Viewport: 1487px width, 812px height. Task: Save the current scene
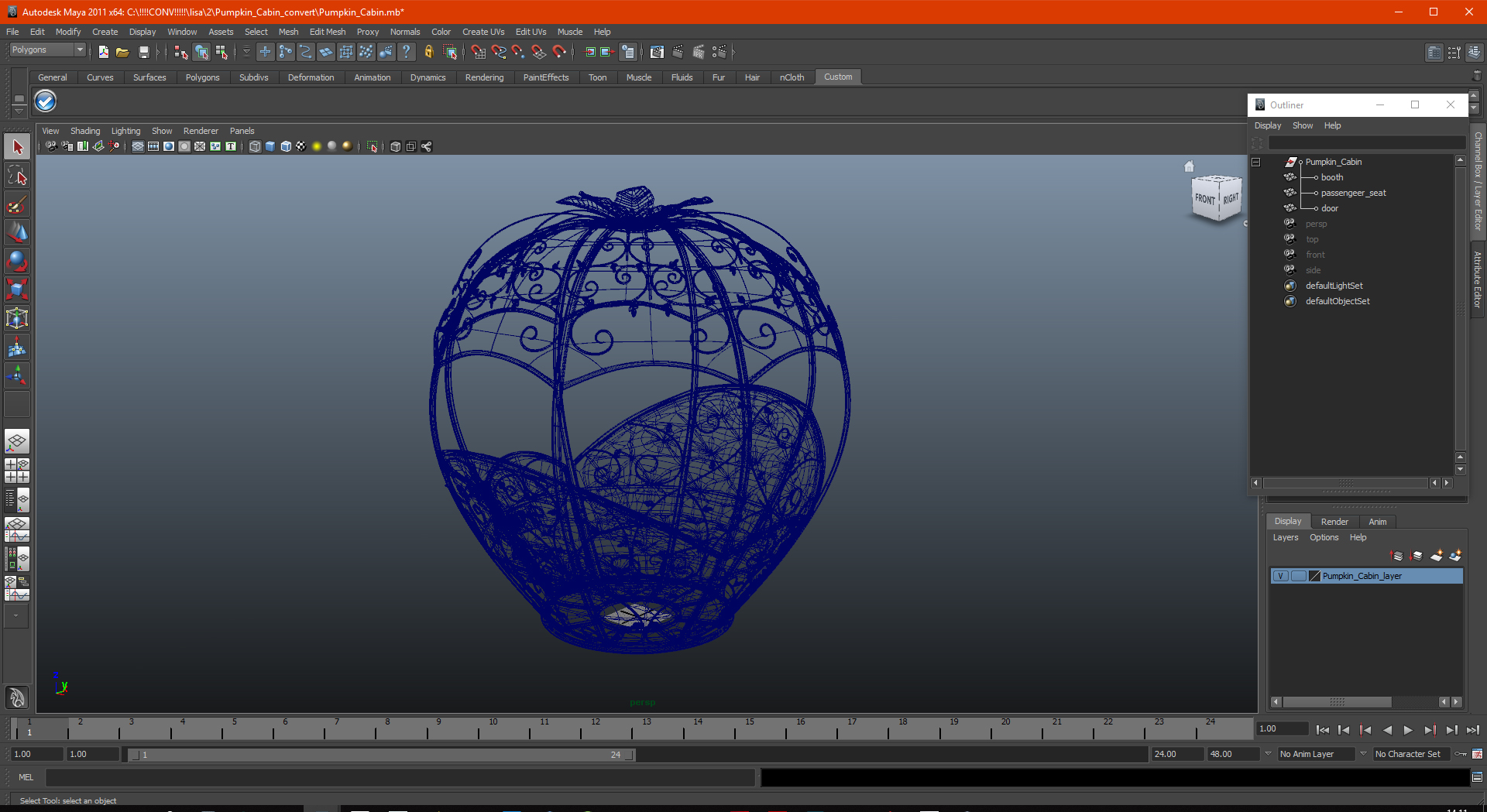tap(143, 52)
